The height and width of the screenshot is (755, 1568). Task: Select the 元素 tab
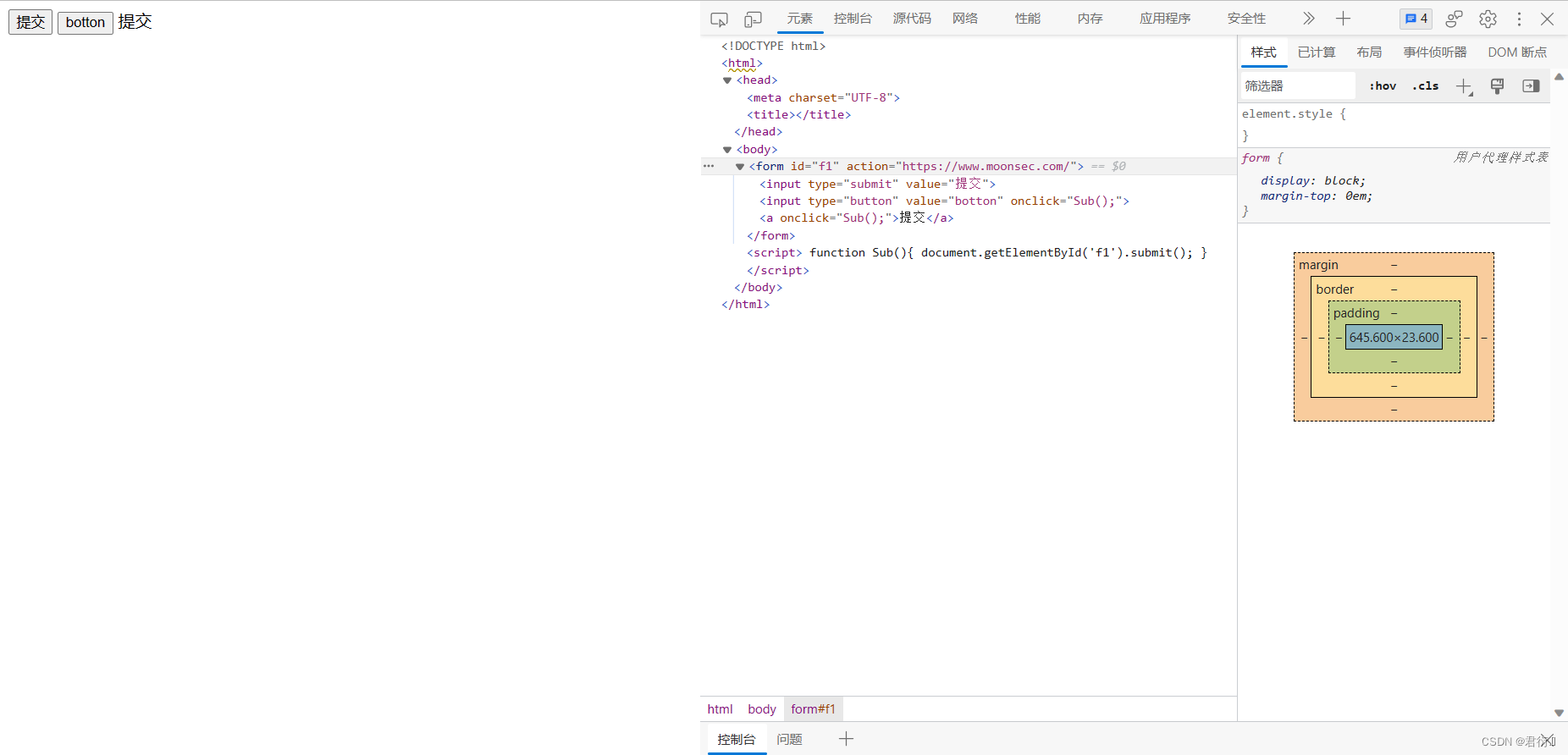coord(800,19)
